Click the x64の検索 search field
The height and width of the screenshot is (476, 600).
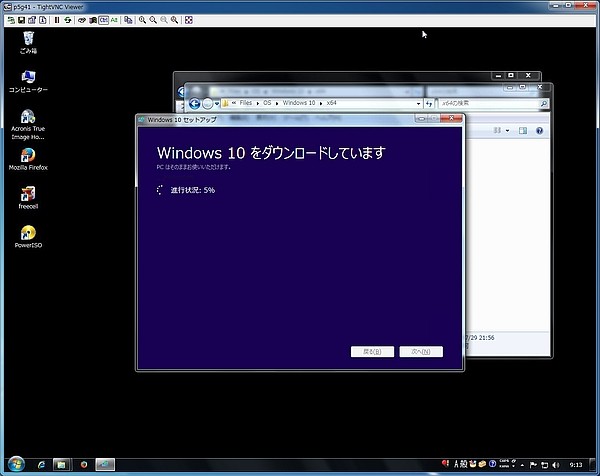[493, 103]
